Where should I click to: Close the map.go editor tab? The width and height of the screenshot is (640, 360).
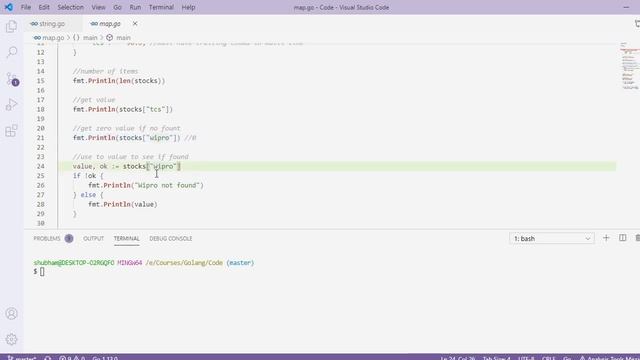click(135, 24)
